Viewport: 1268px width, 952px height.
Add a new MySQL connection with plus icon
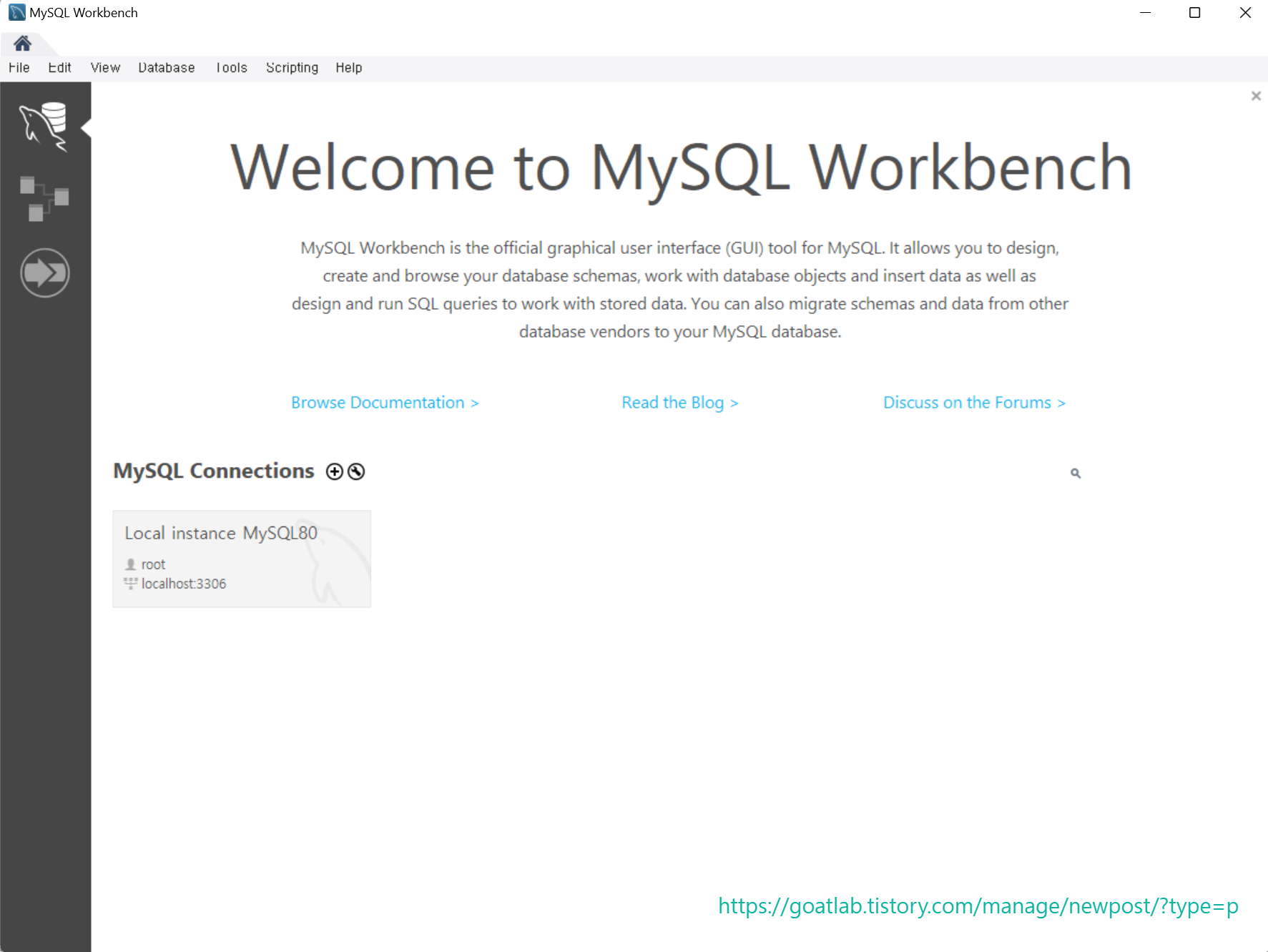334,471
